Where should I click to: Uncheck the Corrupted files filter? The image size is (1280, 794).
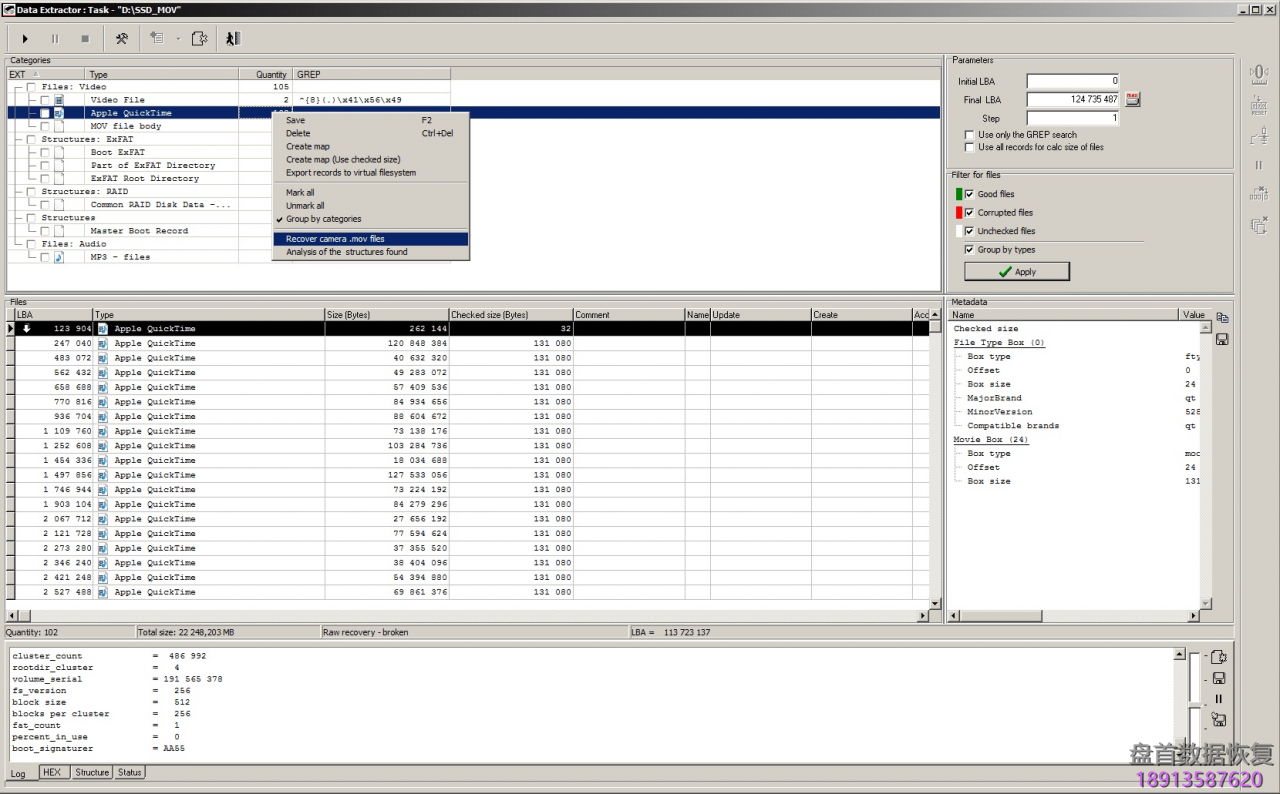969,213
